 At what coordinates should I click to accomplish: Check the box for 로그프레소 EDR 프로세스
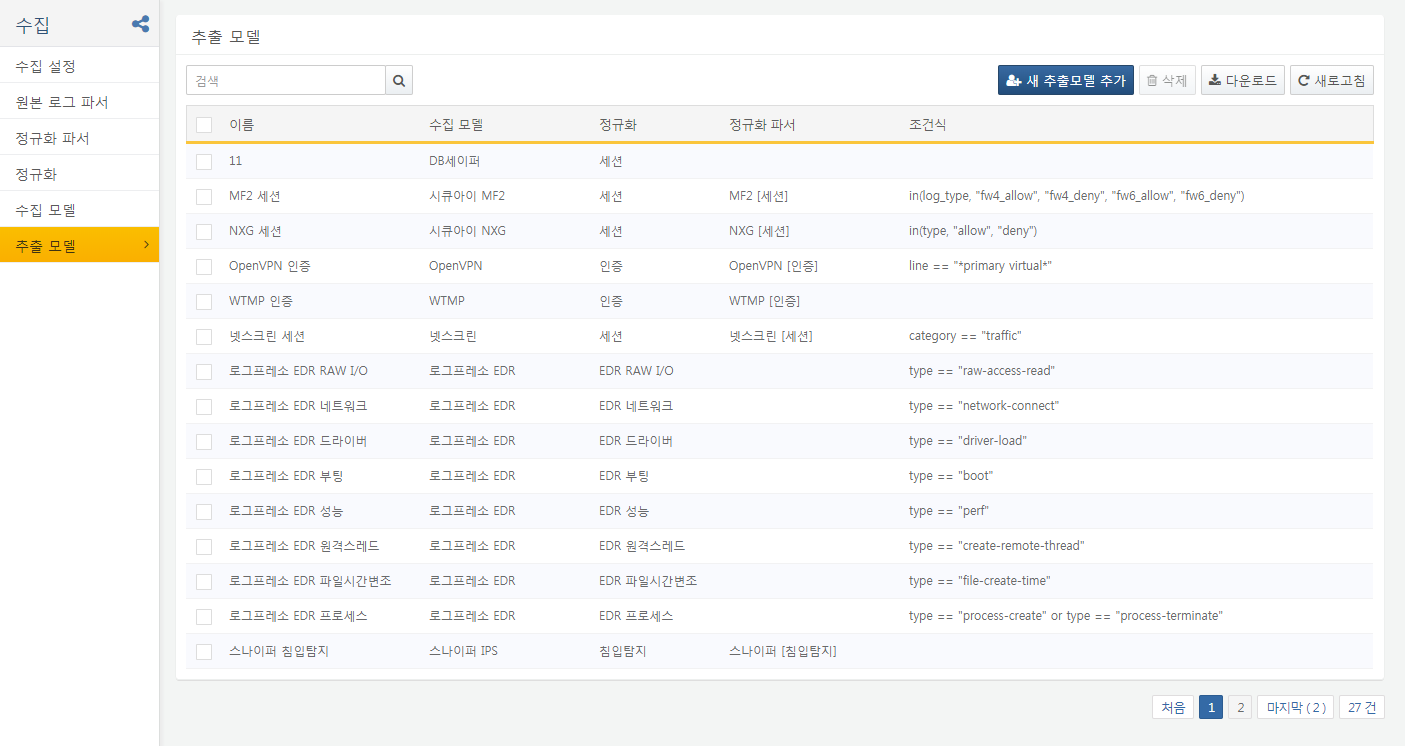[204, 616]
